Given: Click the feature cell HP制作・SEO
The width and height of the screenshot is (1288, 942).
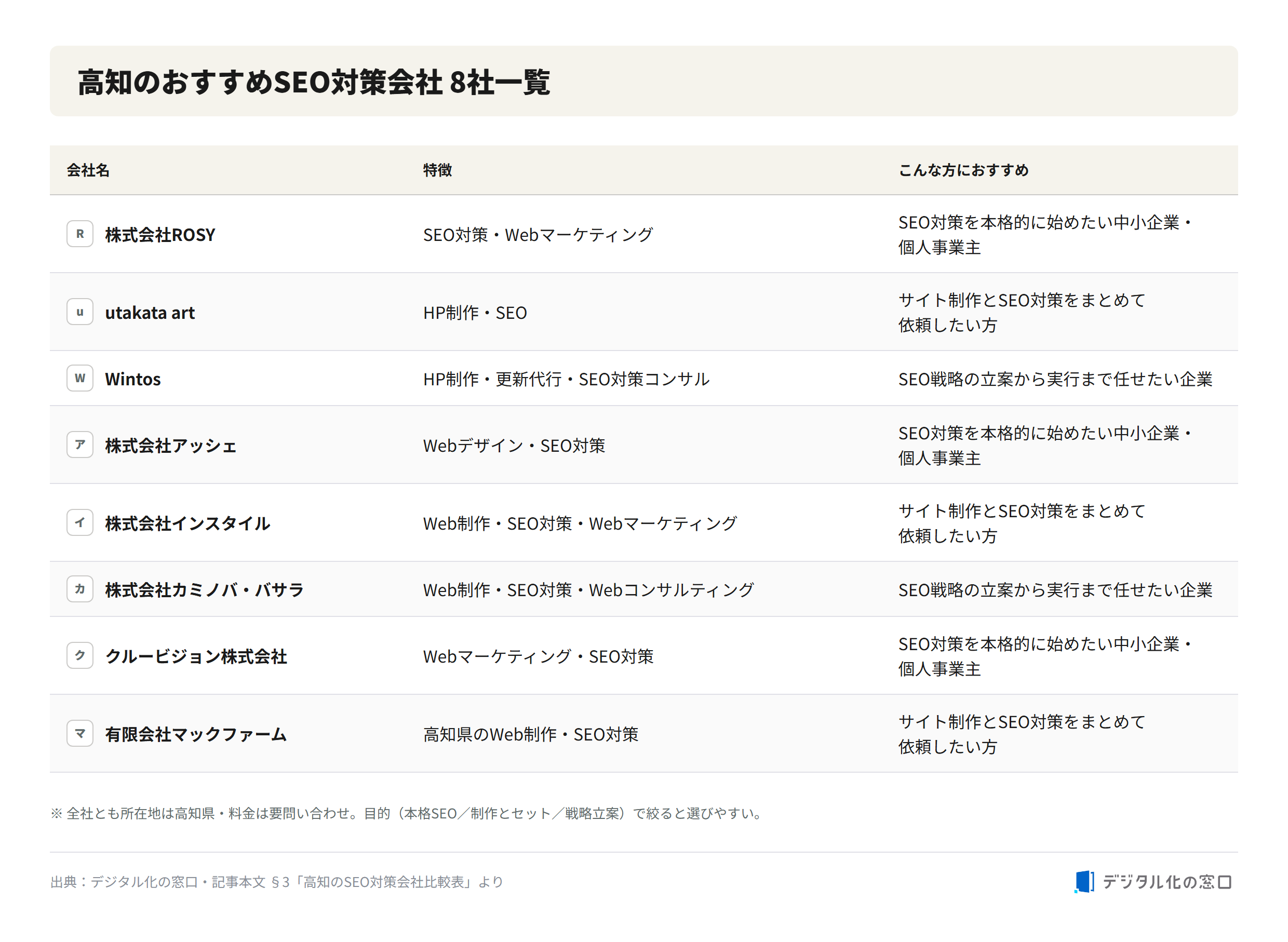Looking at the screenshot, I should pos(475,313).
